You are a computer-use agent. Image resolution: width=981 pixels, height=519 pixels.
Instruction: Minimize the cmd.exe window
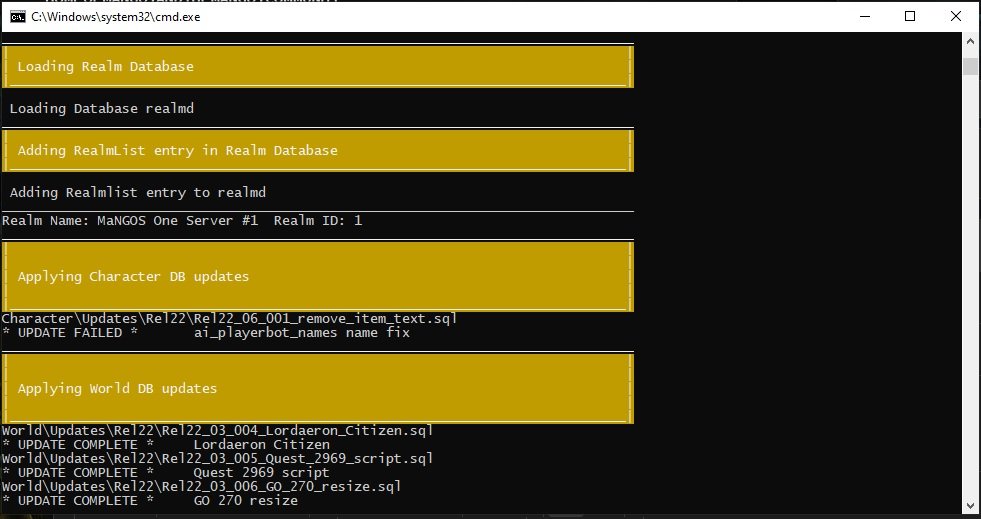865,17
